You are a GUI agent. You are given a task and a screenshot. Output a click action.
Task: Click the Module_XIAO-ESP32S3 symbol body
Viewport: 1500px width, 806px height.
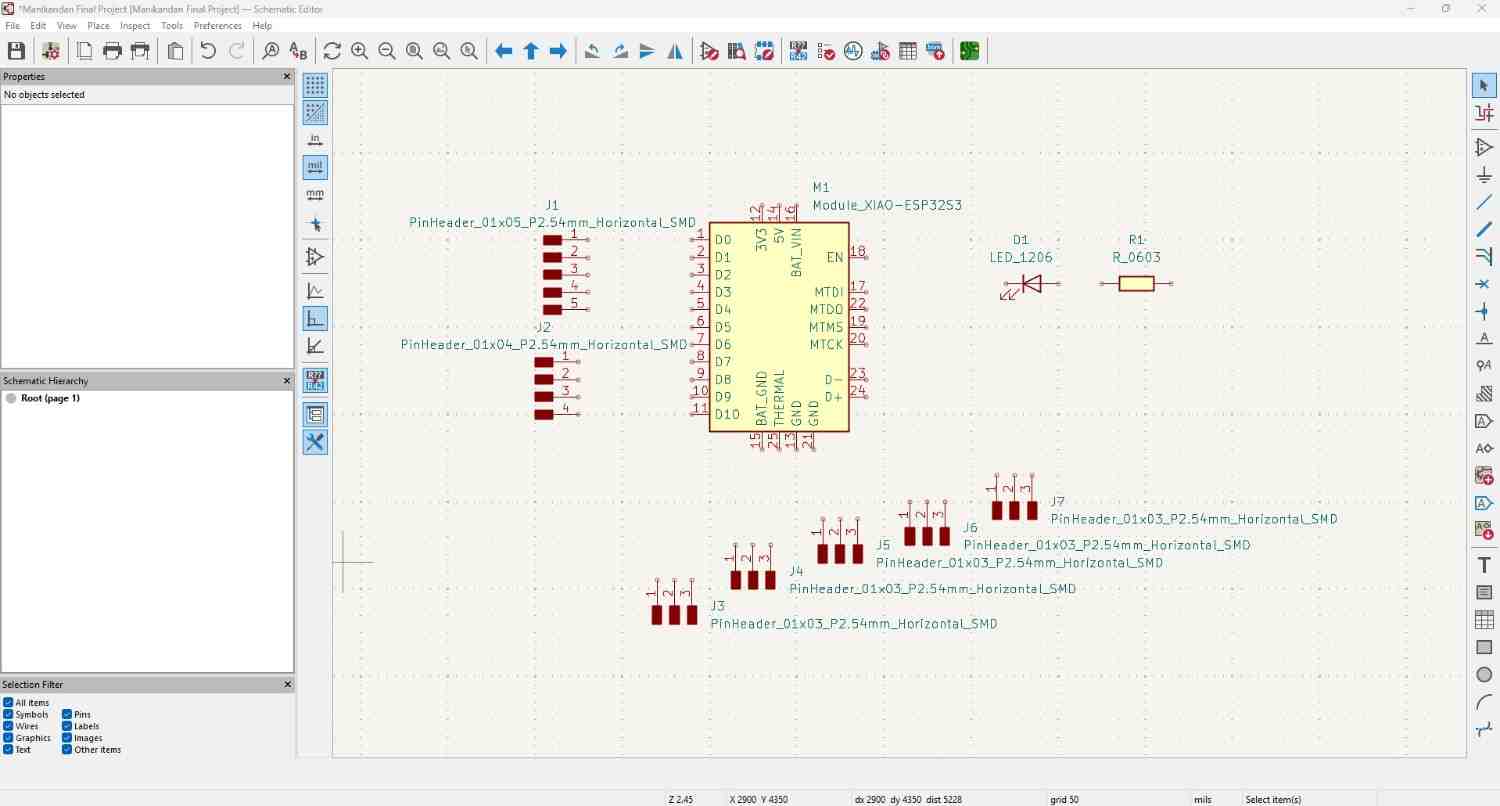[x=779, y=327]
